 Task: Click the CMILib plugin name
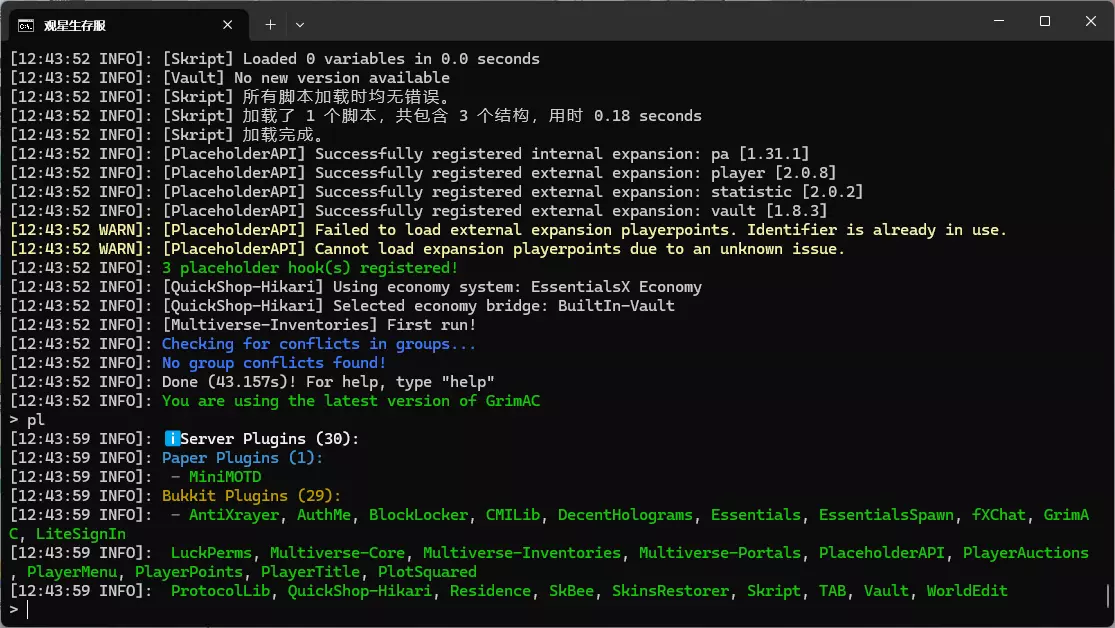[x=513, y=515]
